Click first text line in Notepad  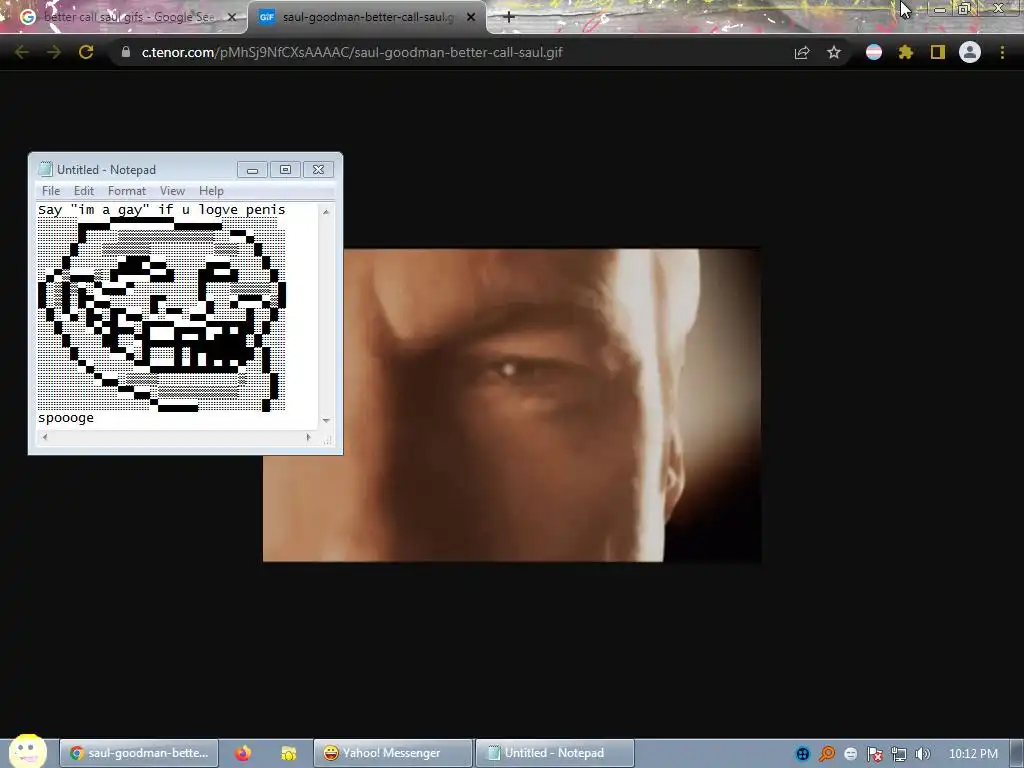[162, 210]
